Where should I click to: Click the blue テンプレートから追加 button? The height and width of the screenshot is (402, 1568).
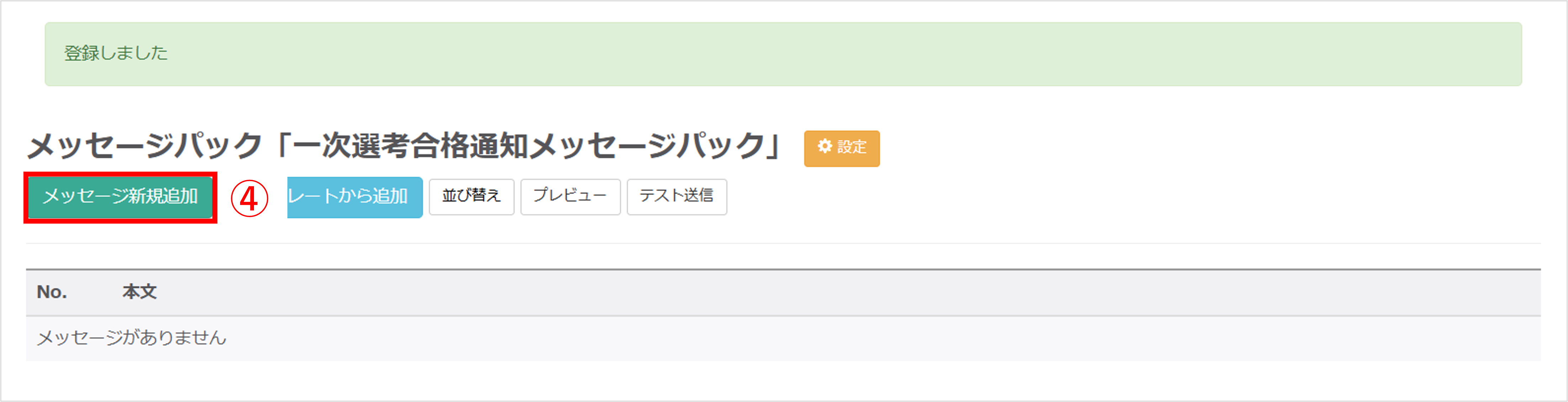pyautogui.click(x=355, y=197)
